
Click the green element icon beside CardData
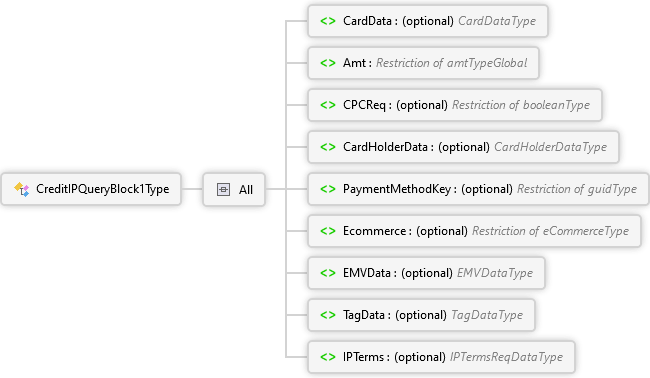pyautogui.click(x=327, y=21)
